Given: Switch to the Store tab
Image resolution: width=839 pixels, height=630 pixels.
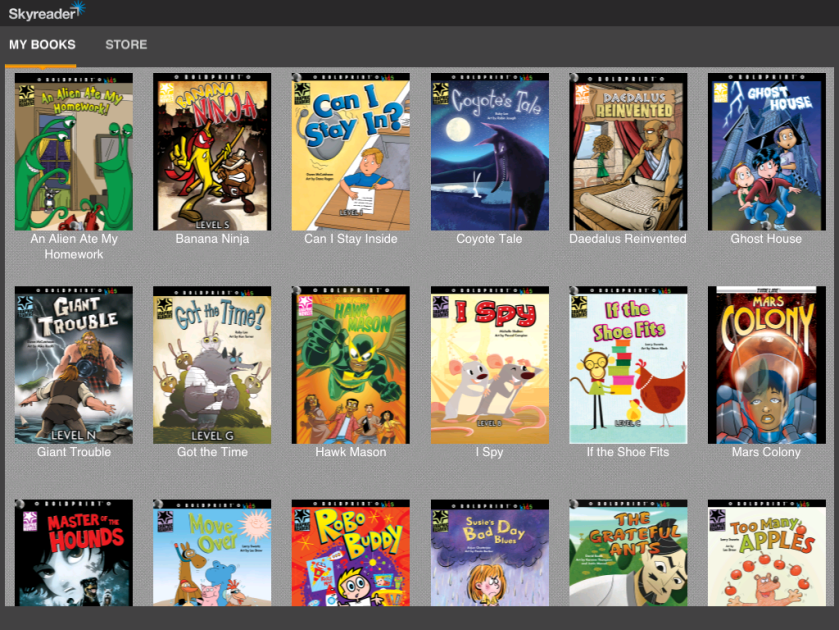Looking at the screenshot, I should [x=126, y=45].
